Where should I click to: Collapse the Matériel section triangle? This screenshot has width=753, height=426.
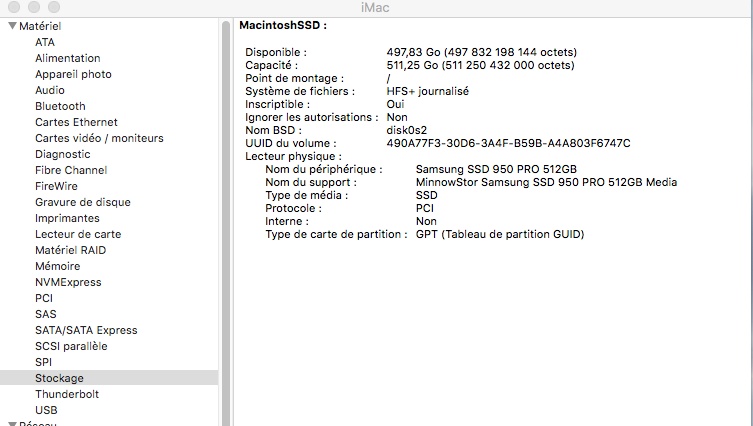point(12,26)
